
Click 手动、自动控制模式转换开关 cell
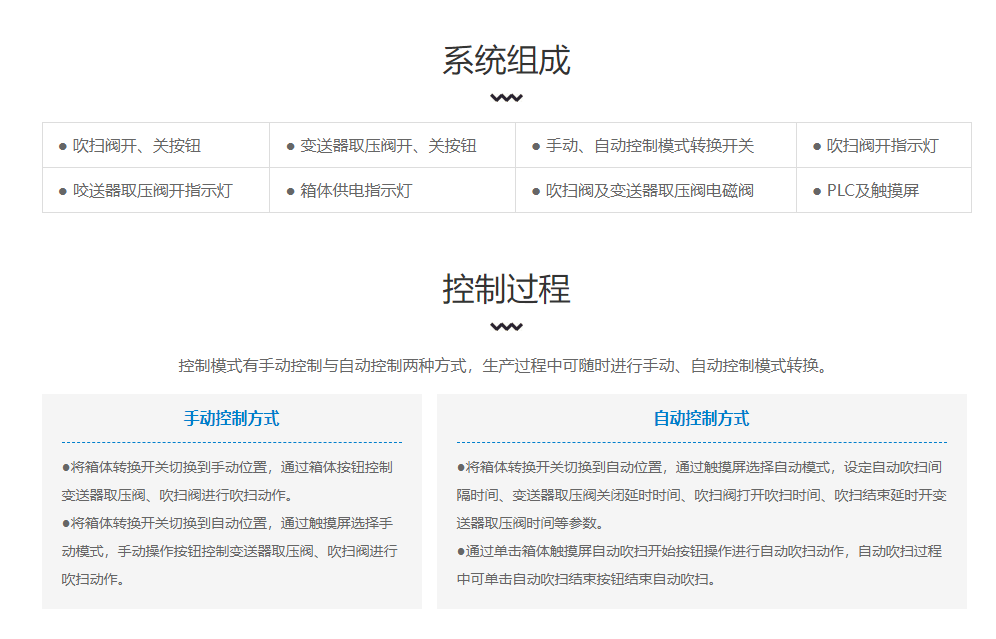pos(656,145)
